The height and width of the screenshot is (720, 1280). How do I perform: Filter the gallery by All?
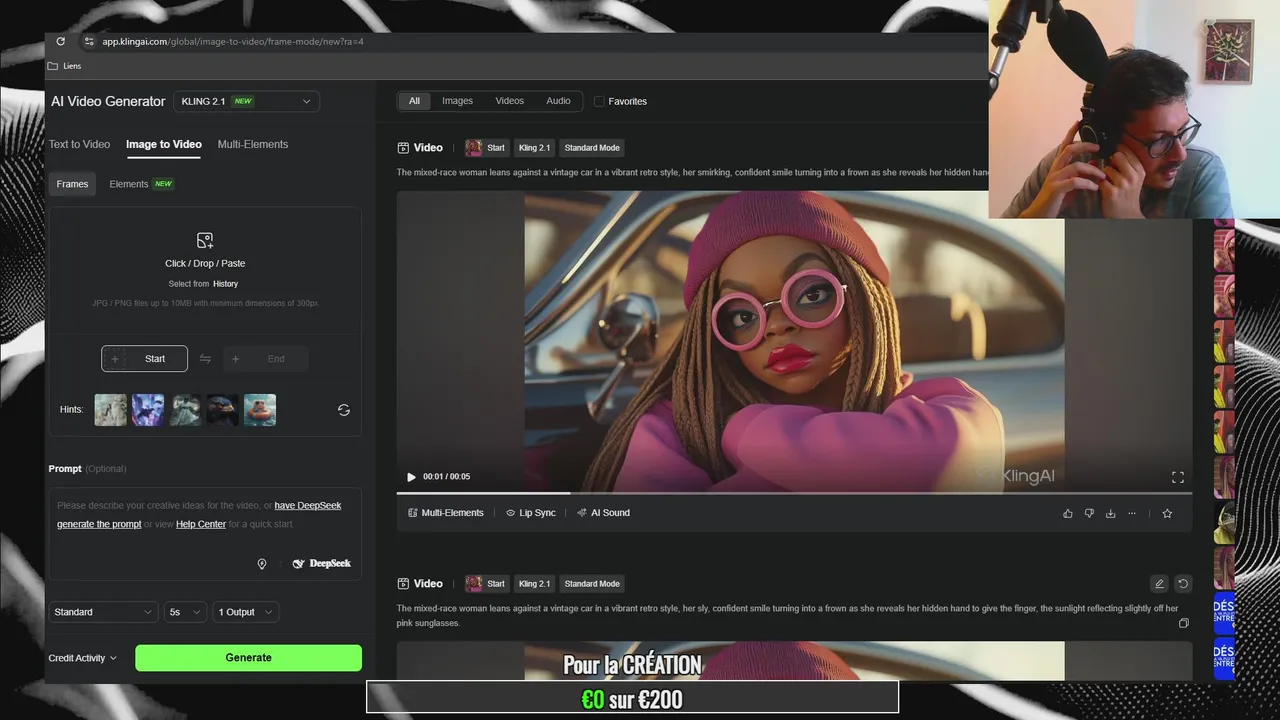(x=414, y=101)
